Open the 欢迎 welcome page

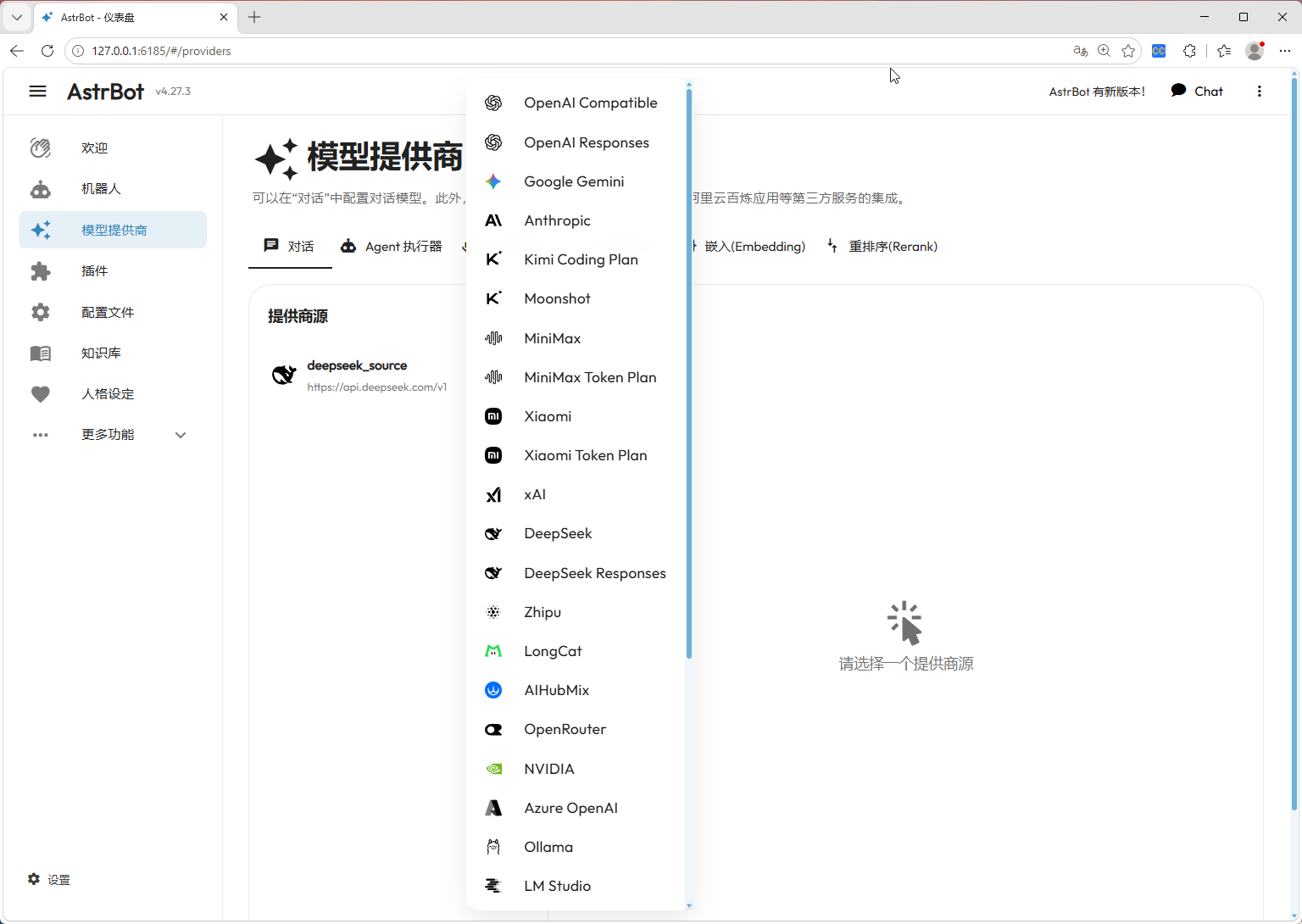[113, 148]
